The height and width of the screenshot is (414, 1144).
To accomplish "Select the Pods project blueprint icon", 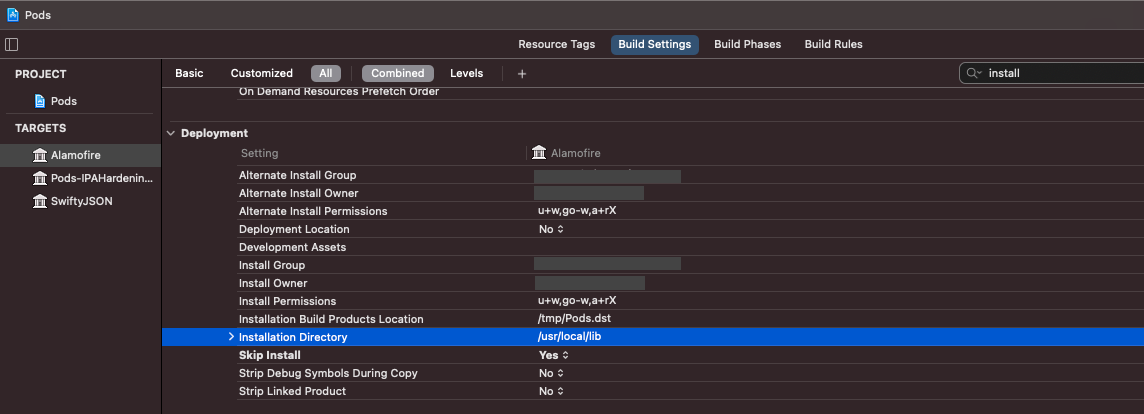I will click(x=40, y=101).
